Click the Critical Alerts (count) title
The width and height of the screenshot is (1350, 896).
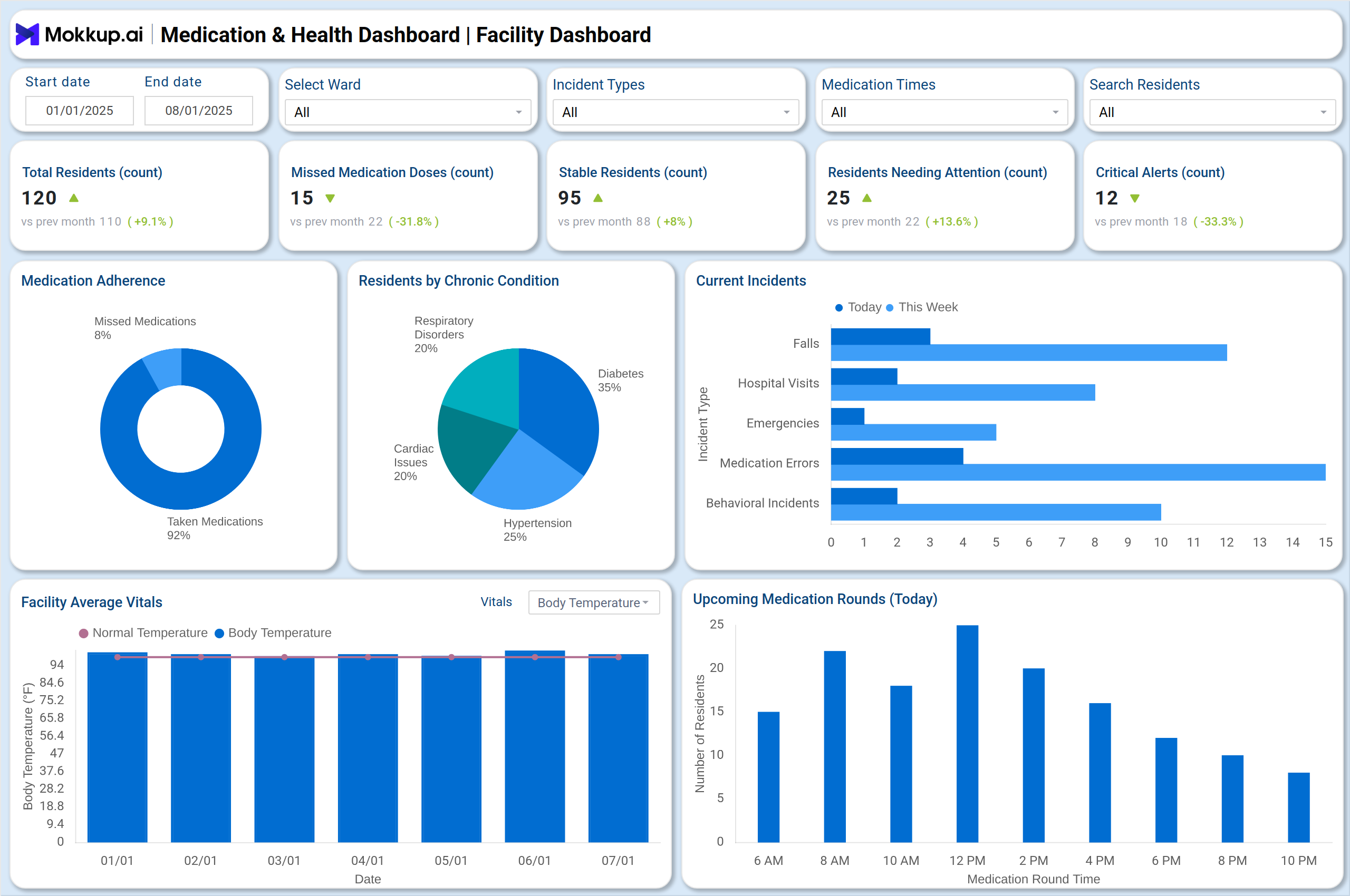[x=1160, y=172]
